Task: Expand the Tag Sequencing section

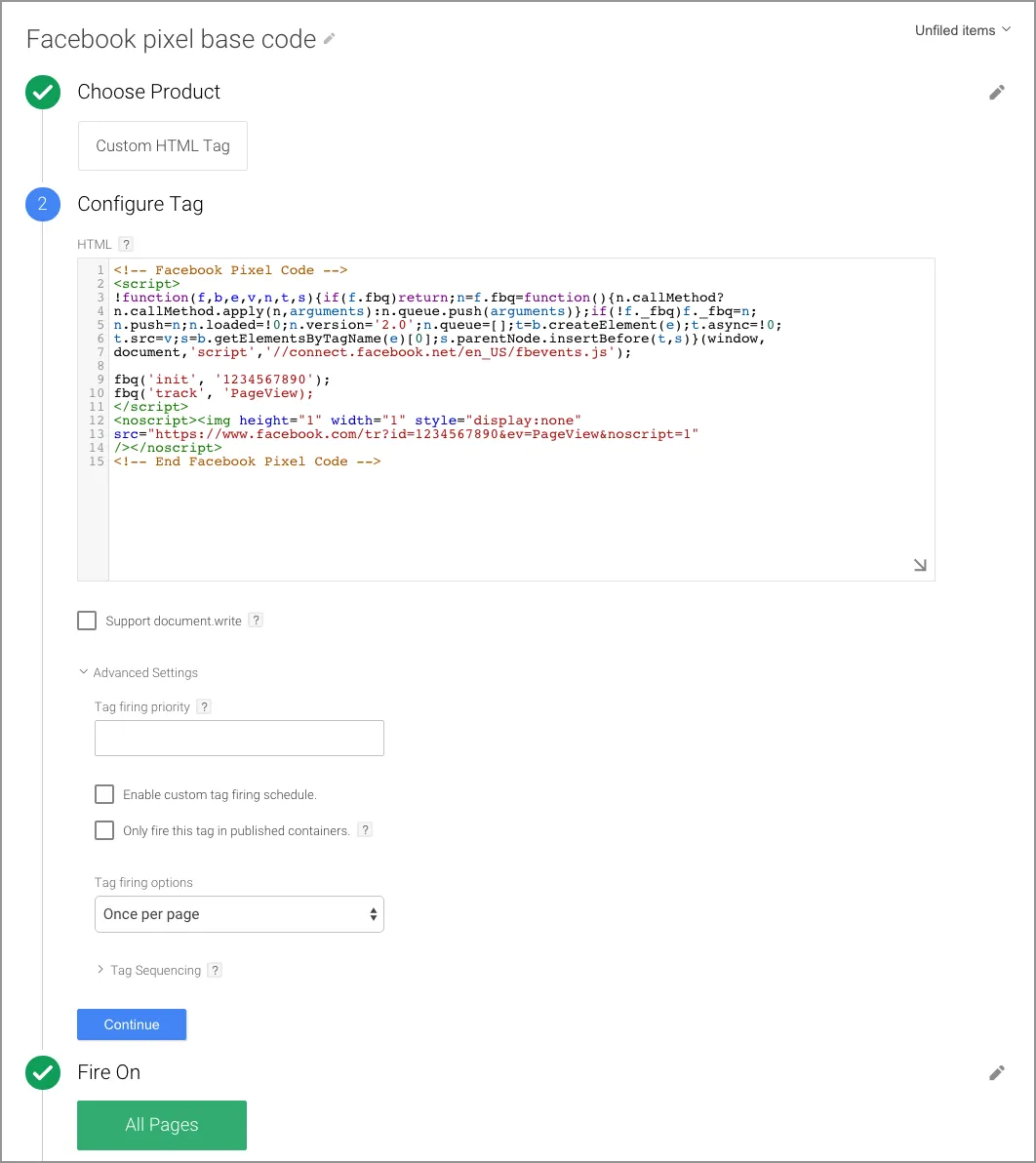Action: click(149, 970)
